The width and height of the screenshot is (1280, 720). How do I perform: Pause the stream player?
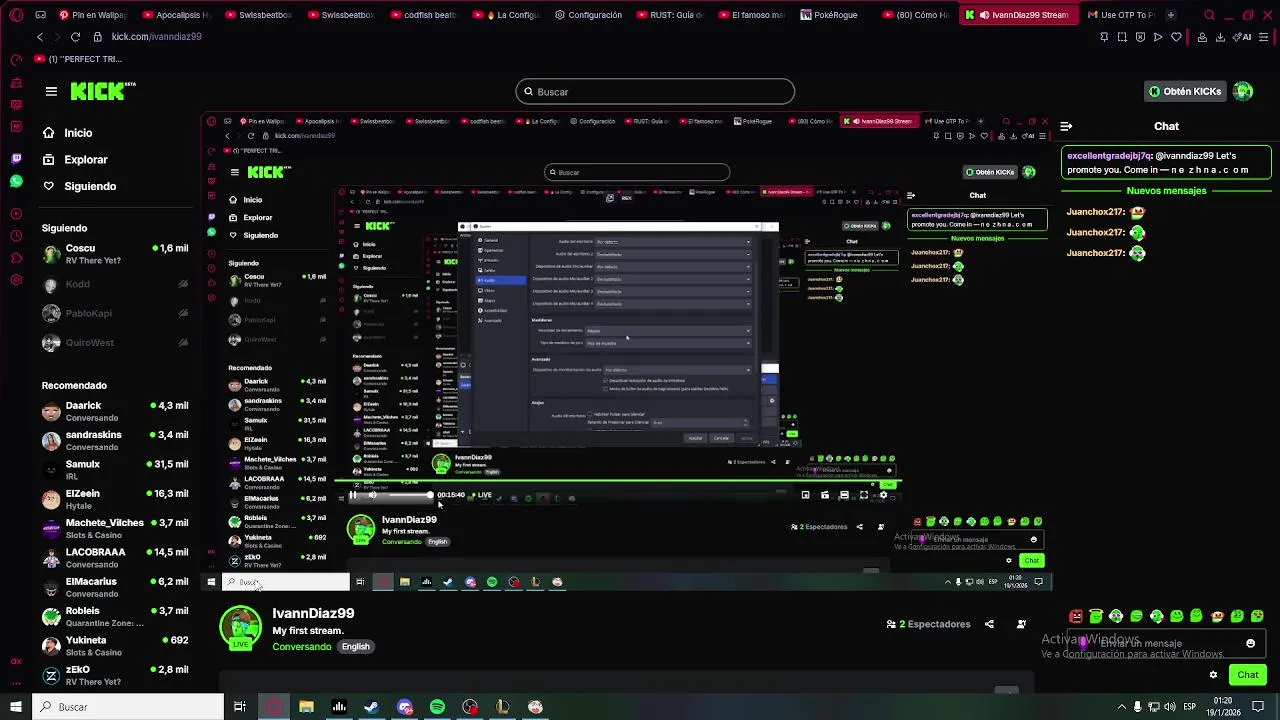point(352,495)
